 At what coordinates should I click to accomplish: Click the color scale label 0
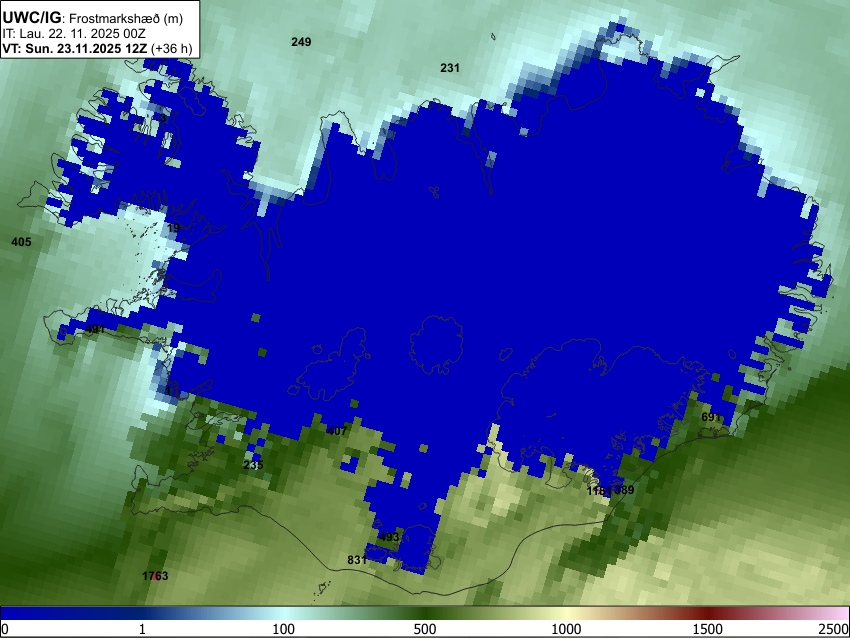[5, 629]
